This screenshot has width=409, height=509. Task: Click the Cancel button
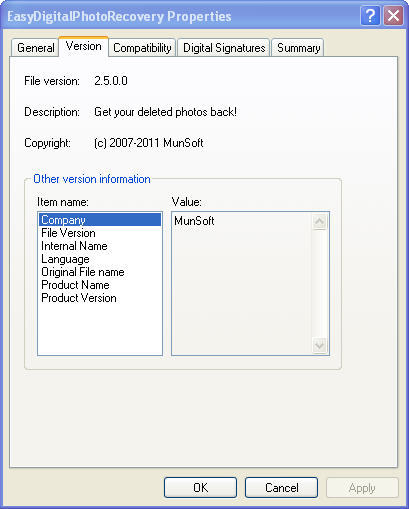click(281, 488)
